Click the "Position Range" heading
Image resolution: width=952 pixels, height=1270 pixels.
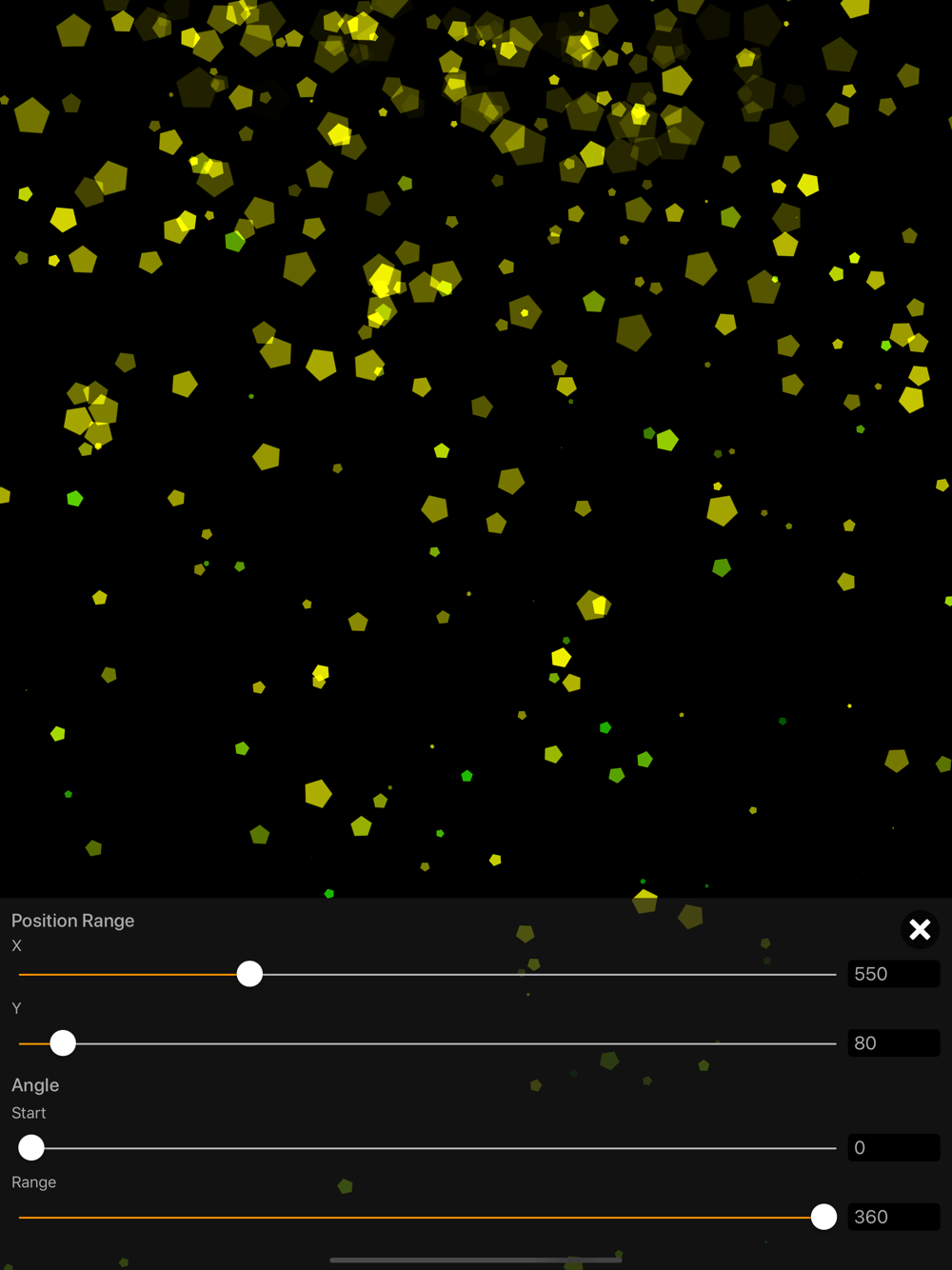coord(72,921)
